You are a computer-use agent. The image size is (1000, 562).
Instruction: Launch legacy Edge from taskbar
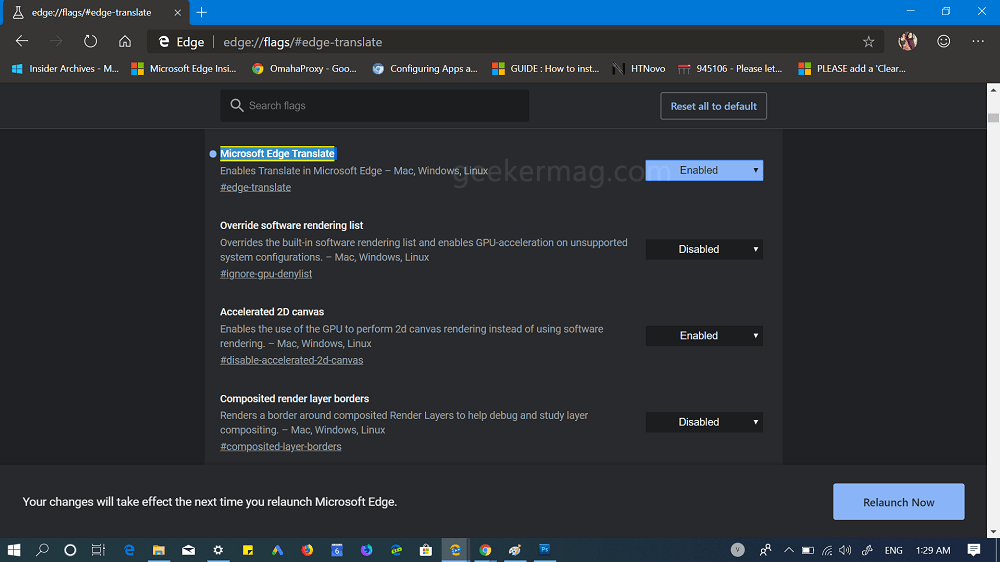129,550
